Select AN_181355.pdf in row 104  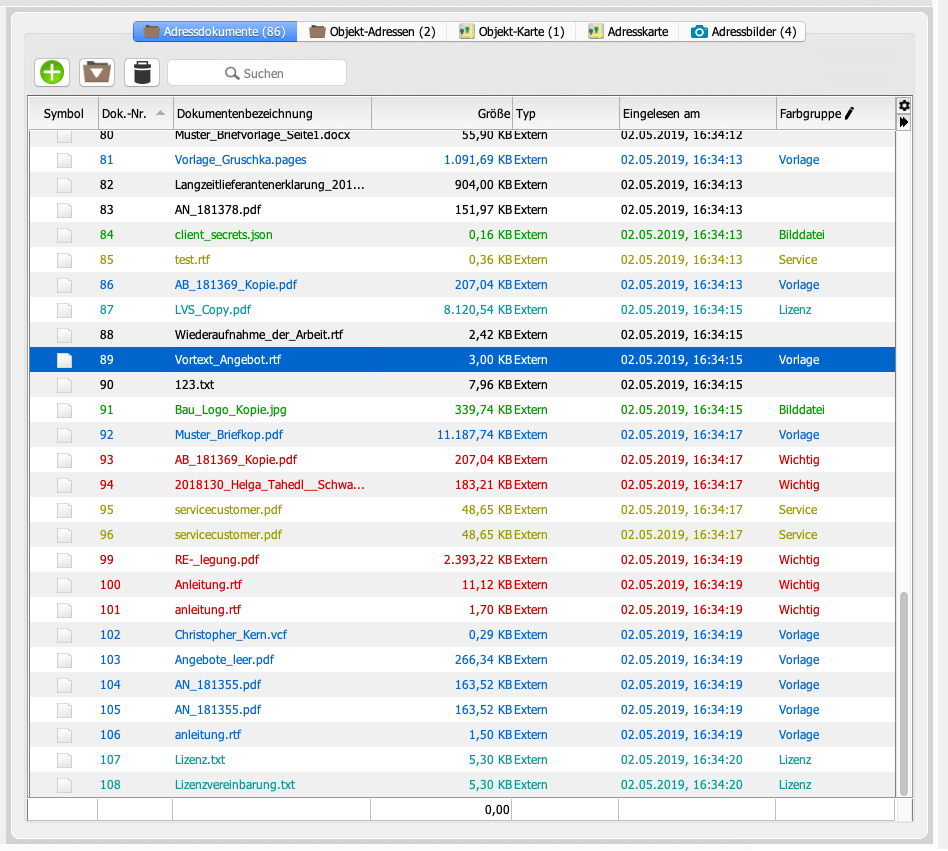[218, 685]
